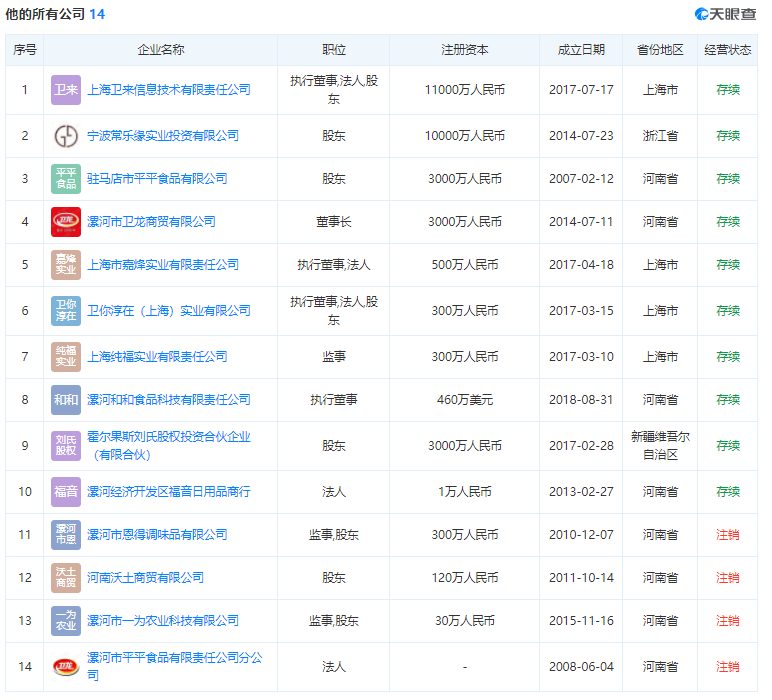The width and height of the screenshot is (772, 700).
Task: Click the 11000万人民币 capital cell
Action: coord(465,90)
